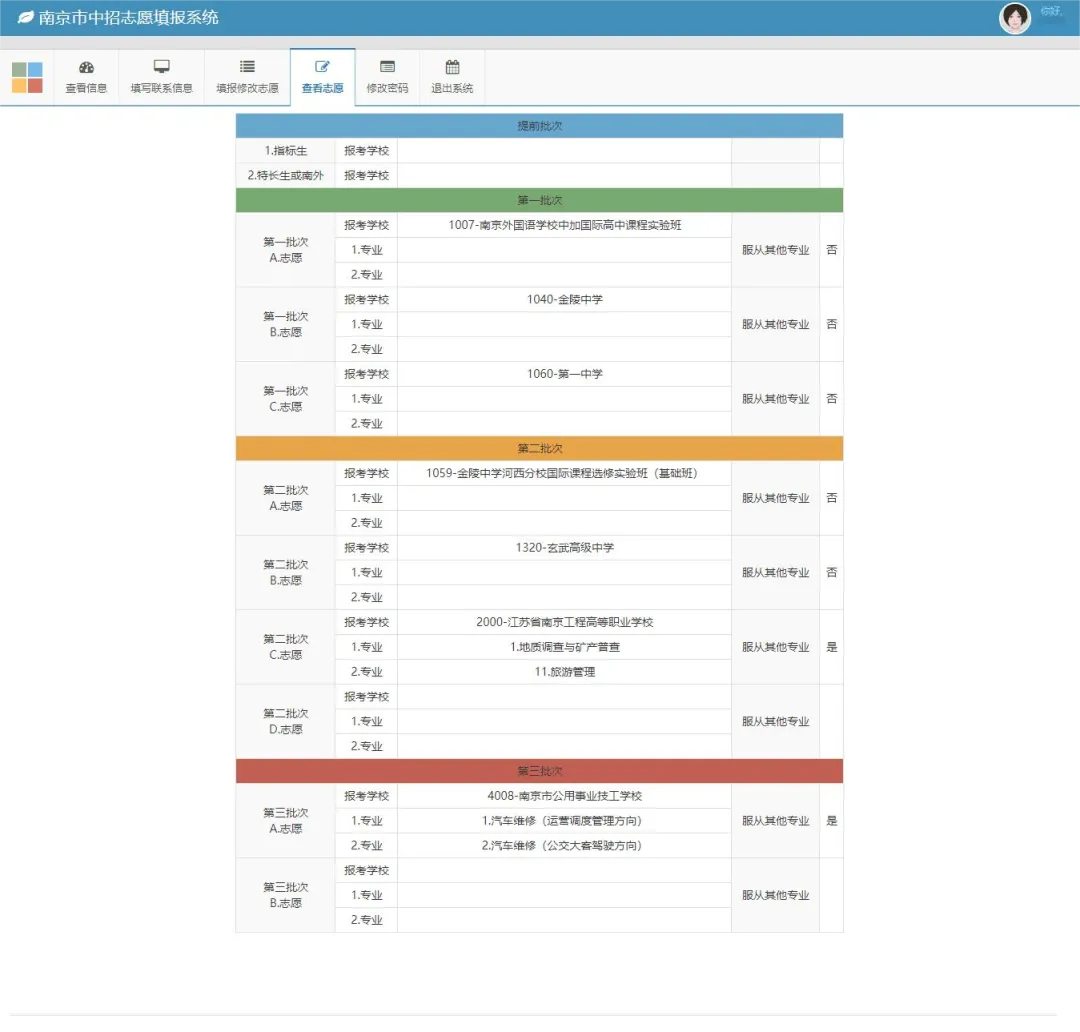Click the 南京市中招志愿填报系统 title
The height and width of the screenshot is (1032, 1080).
tap(128, 17)
